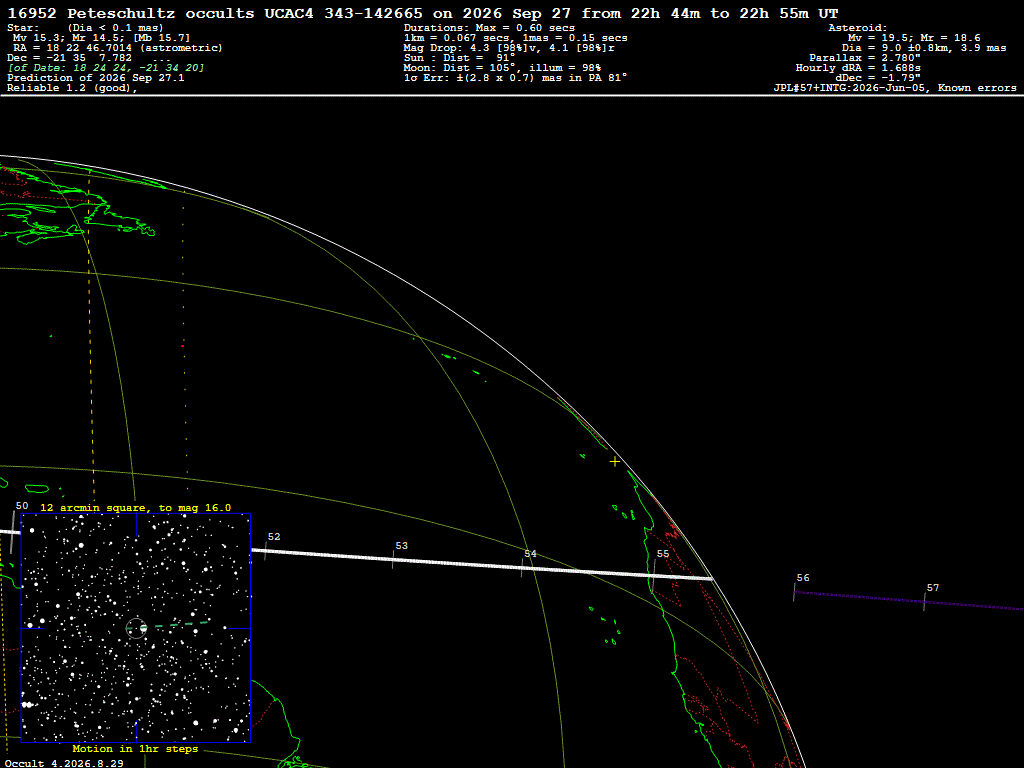Select the 56 minute tick marker
The height and width of the screenshot is (768, 1024).
[x=794, y=592]
